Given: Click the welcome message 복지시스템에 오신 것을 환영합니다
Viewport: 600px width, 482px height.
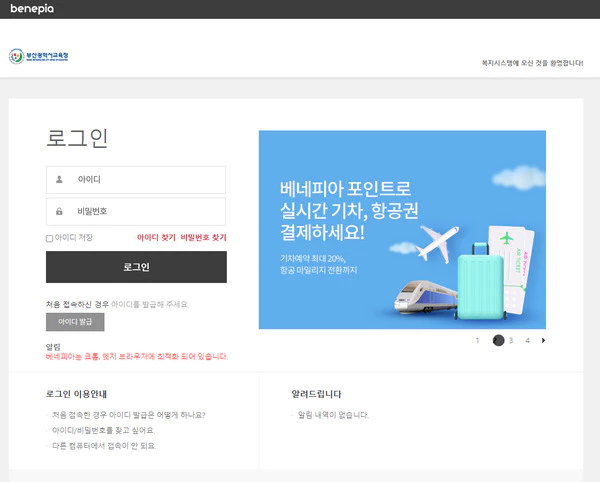Looking at the screenshot, I should (x=532, y=63).
